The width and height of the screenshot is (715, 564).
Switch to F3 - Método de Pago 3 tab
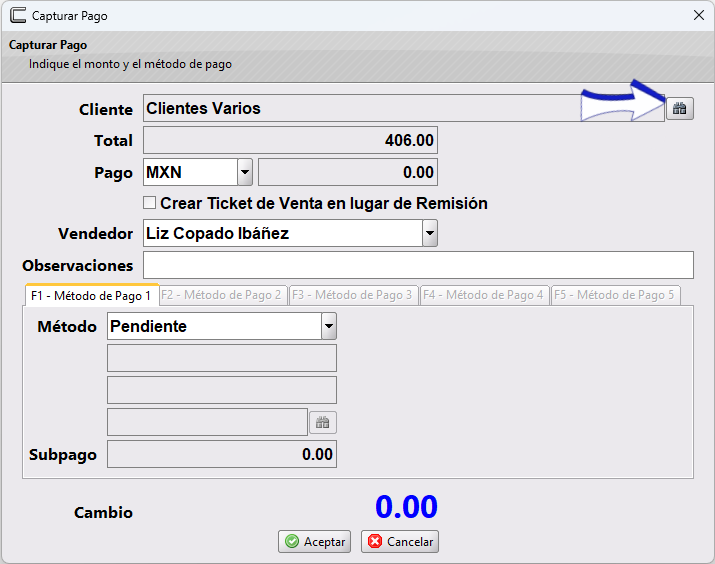coord(353,295)
